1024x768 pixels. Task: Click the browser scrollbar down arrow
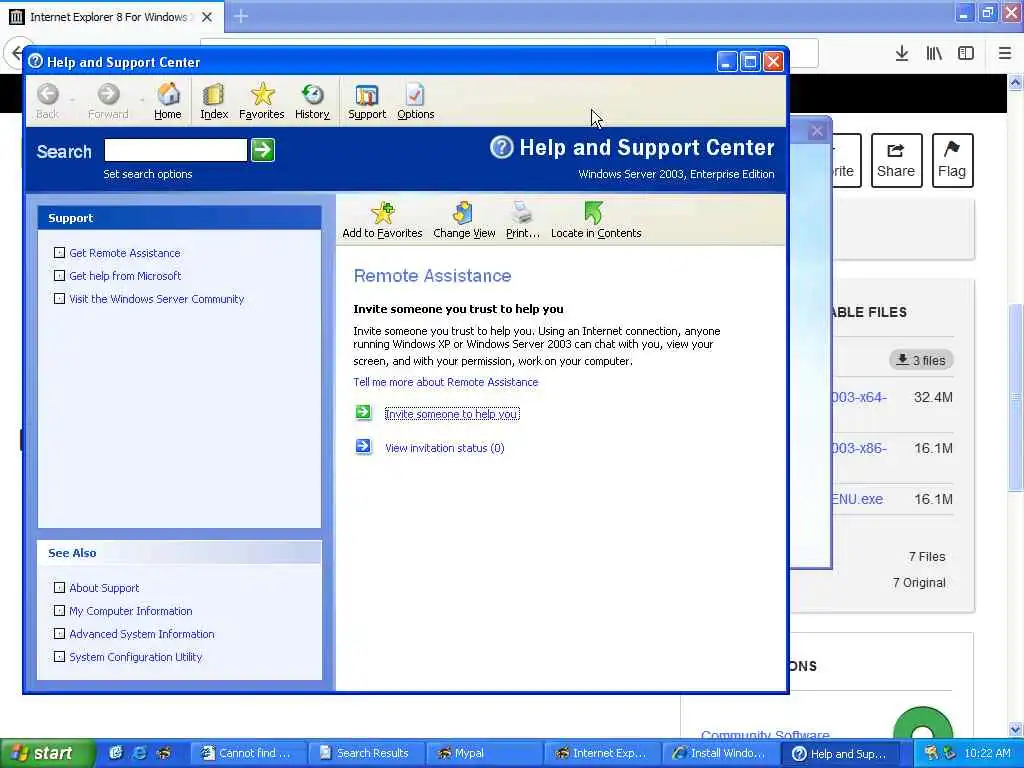(1015, 729)
